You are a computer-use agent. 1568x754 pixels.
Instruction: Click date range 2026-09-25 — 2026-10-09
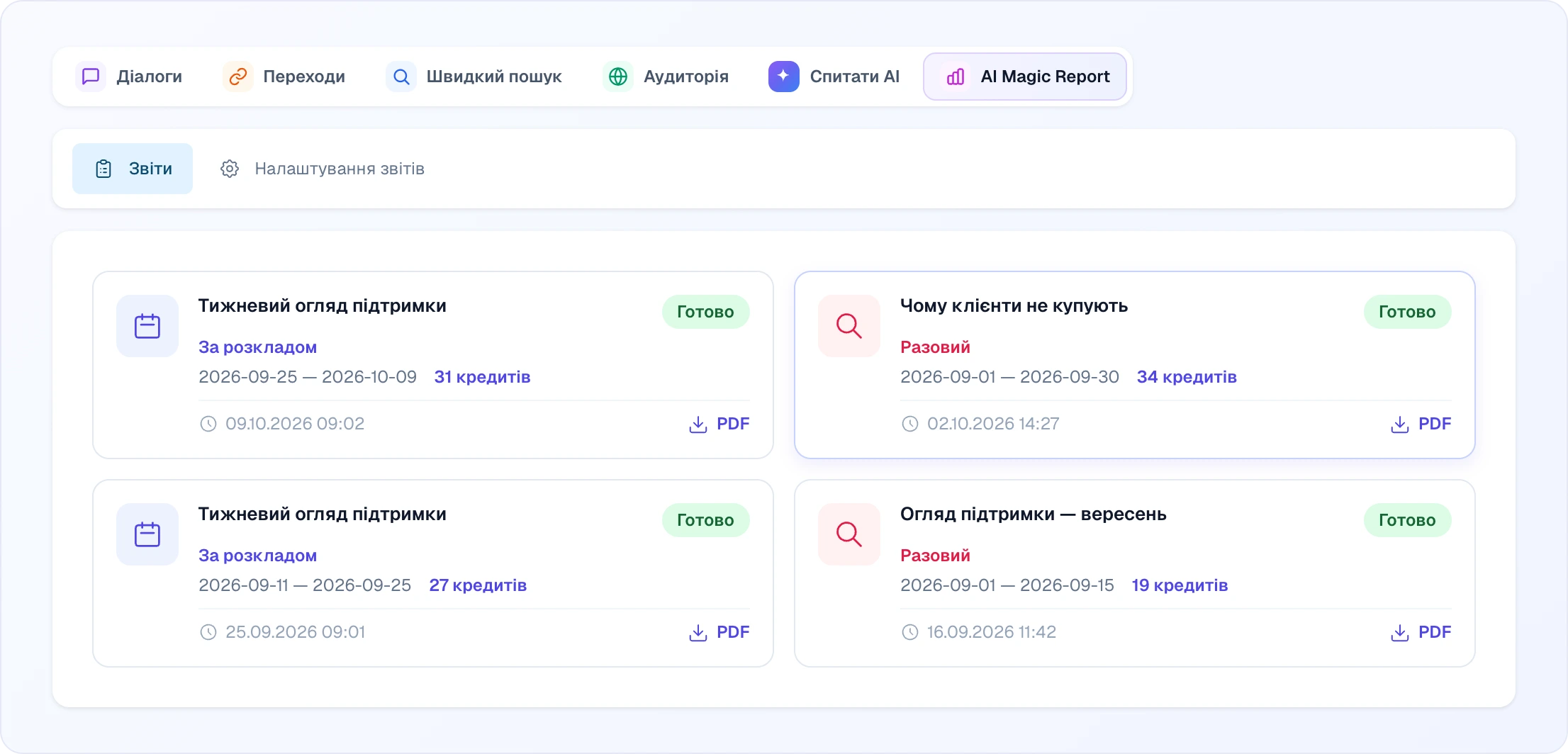pyautogui.click(x=308, y=377)
